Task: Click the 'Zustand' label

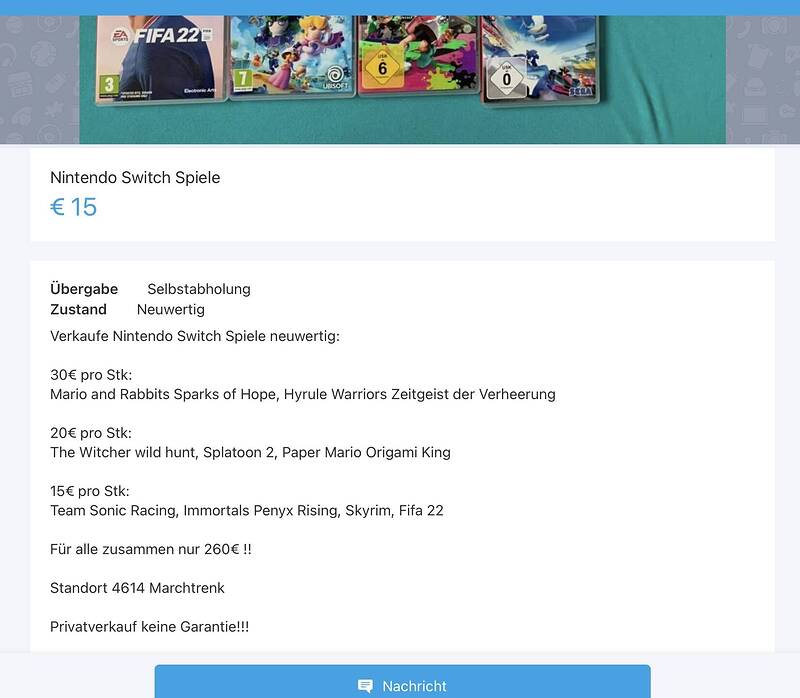Action: tap(79, 309)
